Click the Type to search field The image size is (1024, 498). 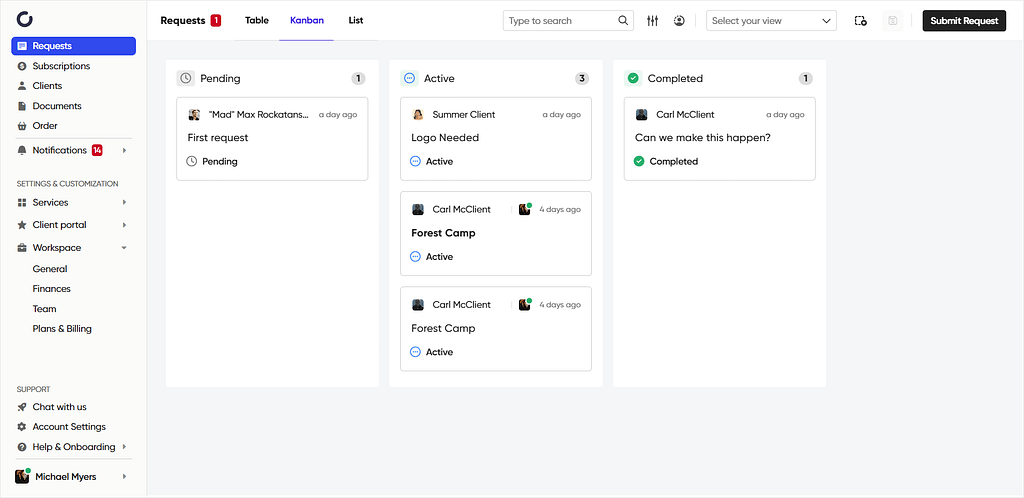click(x=568, y=20)
